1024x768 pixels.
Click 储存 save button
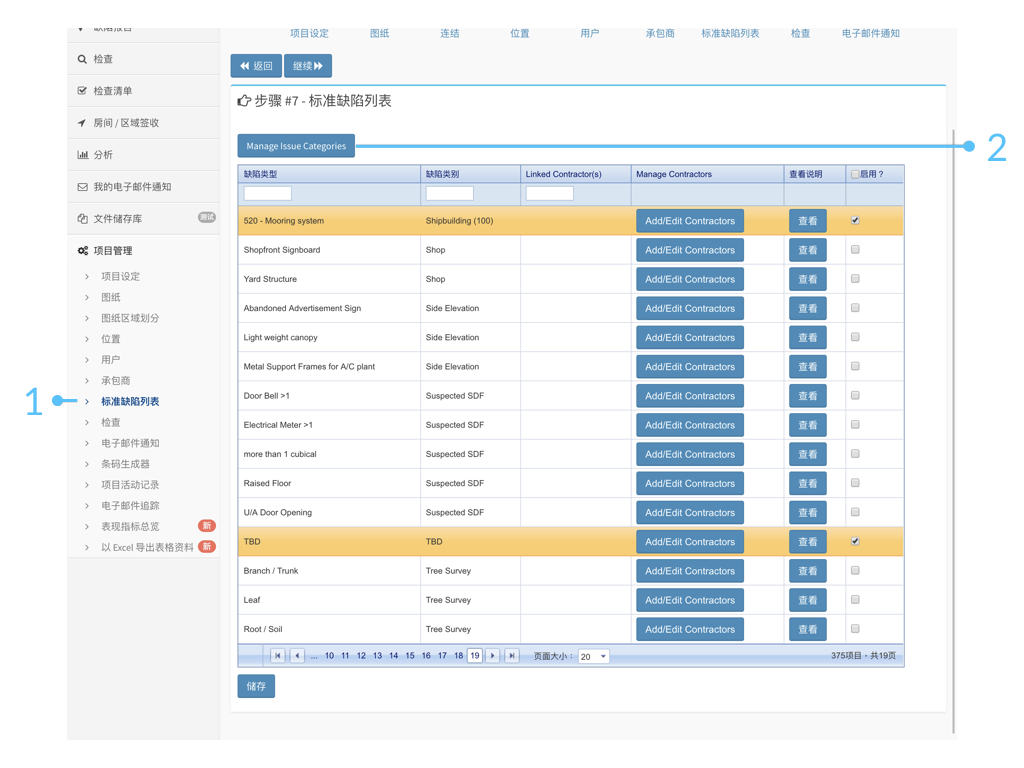256,686
